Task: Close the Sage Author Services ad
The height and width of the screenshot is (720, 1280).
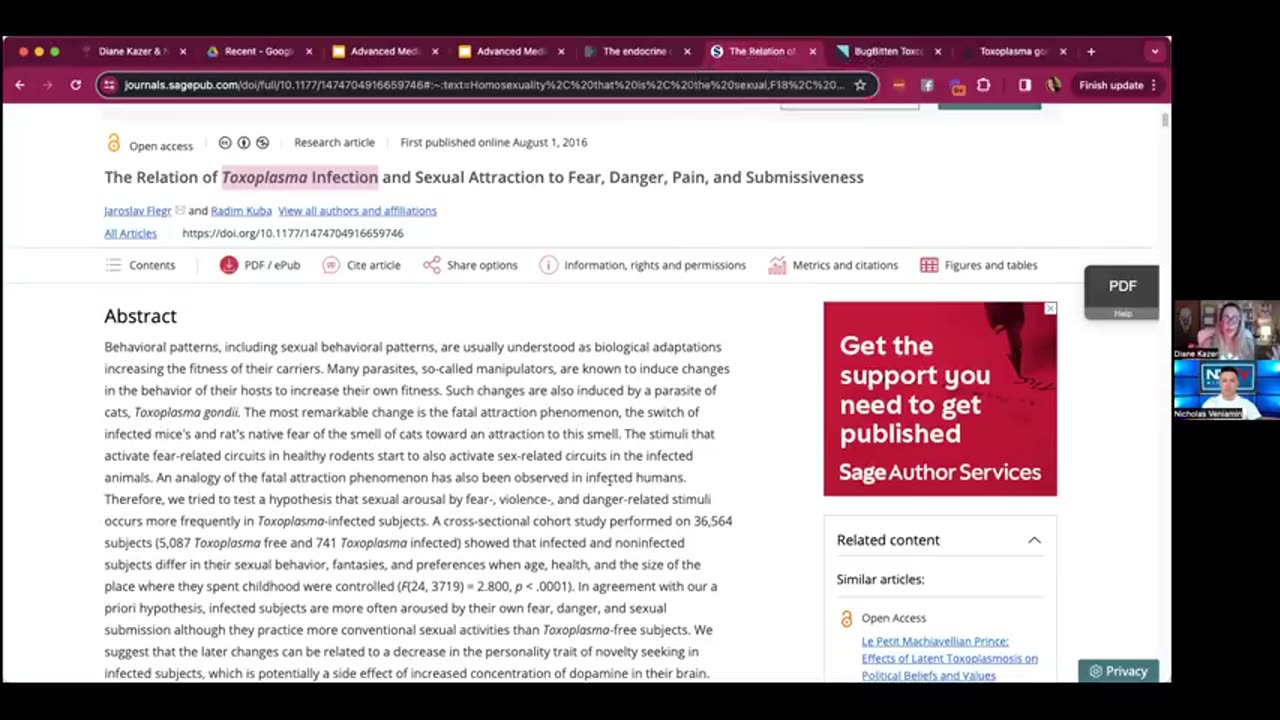Action: tap(1049, 309)
